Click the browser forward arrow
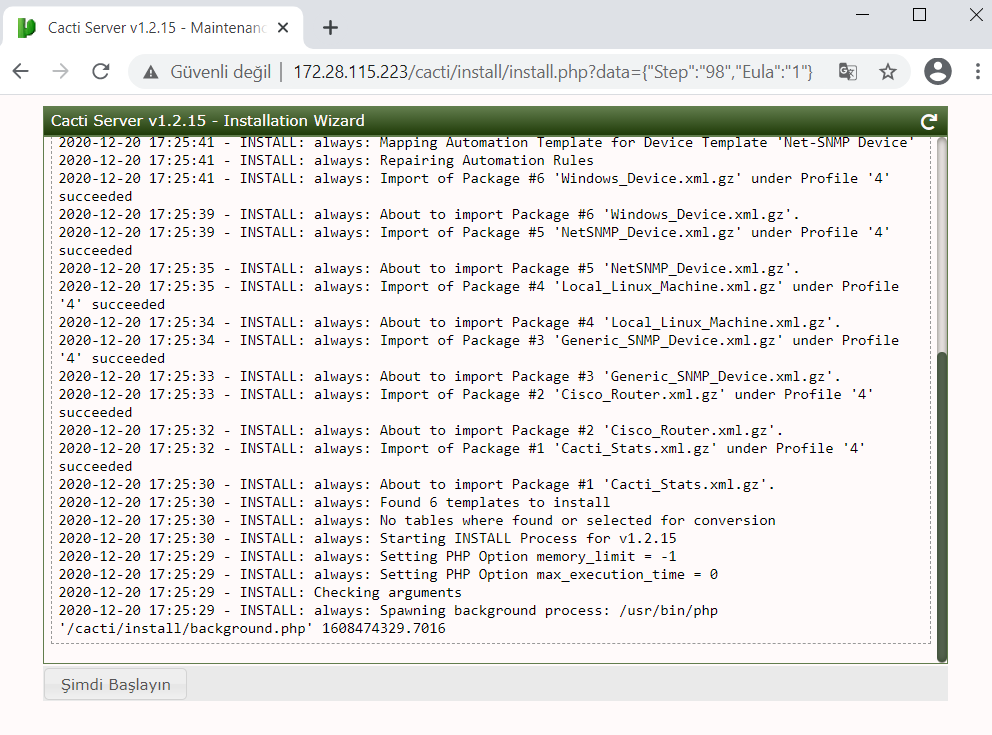 point(61,71)
